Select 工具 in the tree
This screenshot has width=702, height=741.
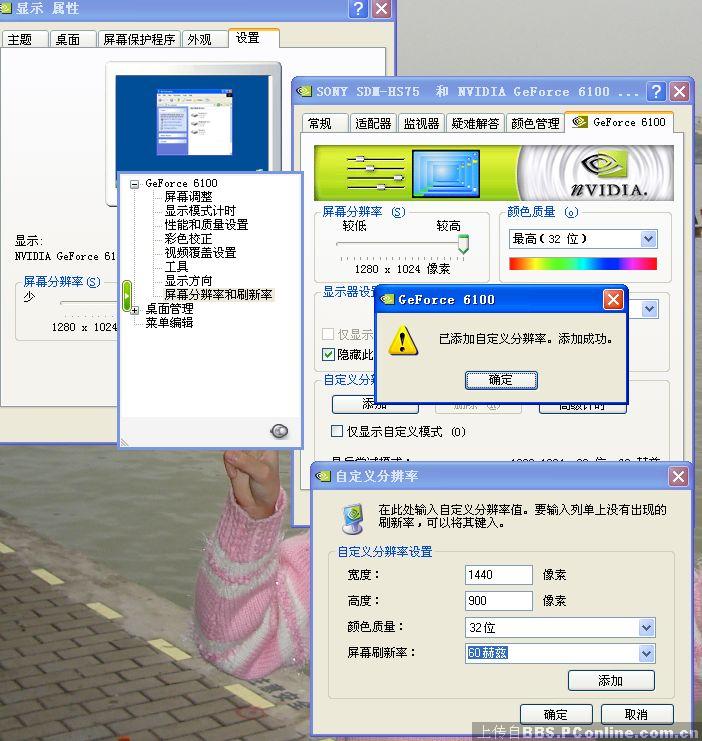click(176, 267)
